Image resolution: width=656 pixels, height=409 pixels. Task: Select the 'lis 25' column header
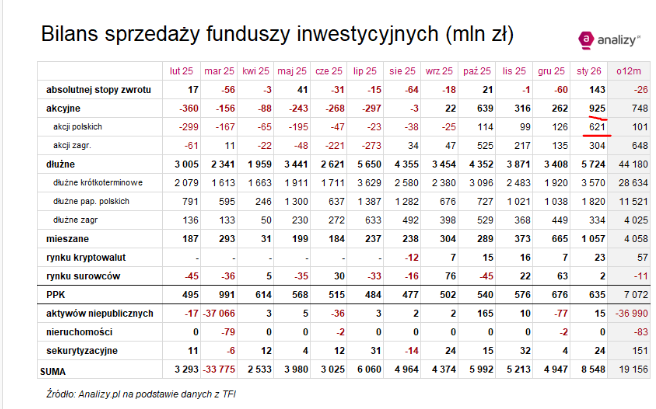coord(514,71)
